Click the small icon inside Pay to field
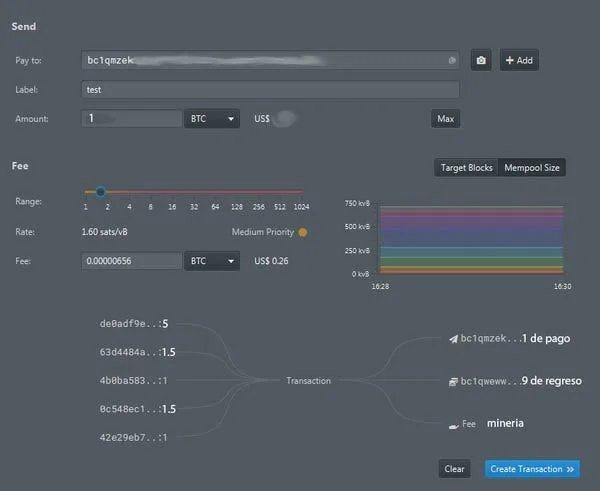The width and height of the screenshot is (600, 491). tap(452, 60)
